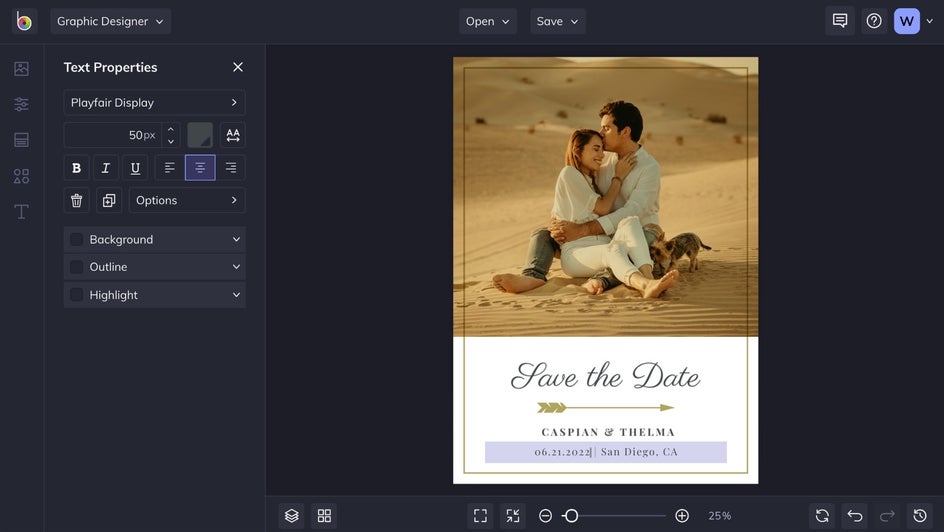
Task: Click the Bold formatting icon
Action: coord(76,168)
